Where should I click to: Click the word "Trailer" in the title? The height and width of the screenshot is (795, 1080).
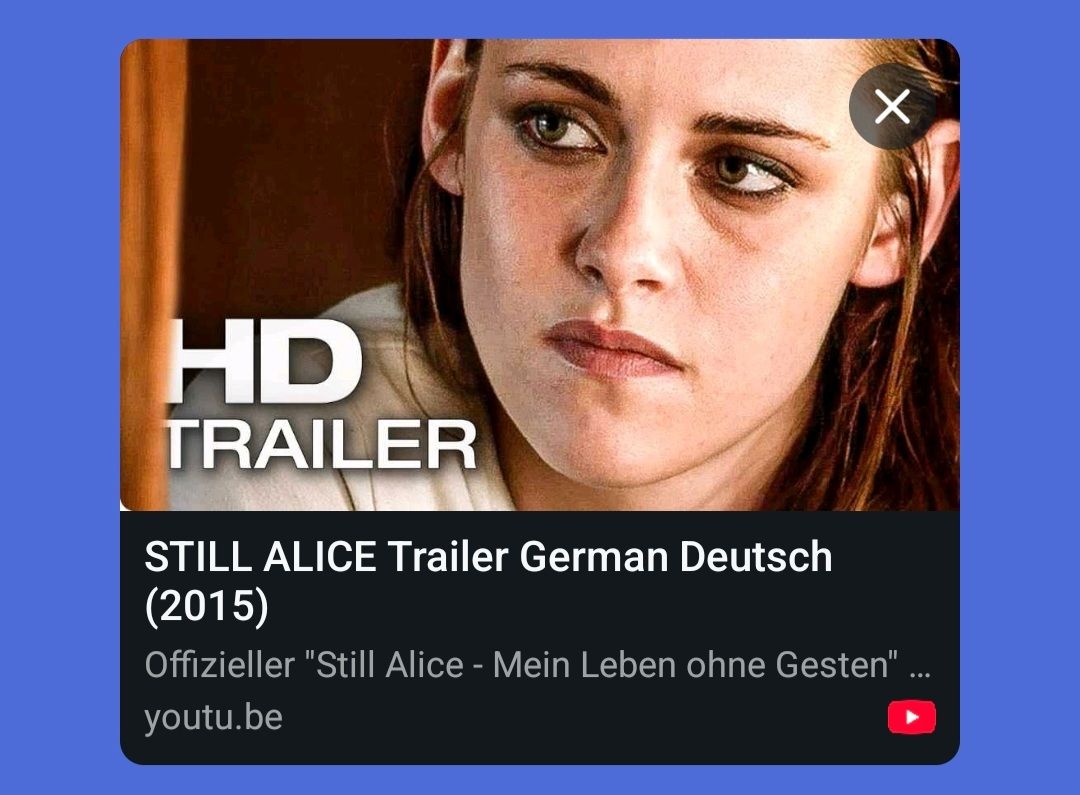448,557
